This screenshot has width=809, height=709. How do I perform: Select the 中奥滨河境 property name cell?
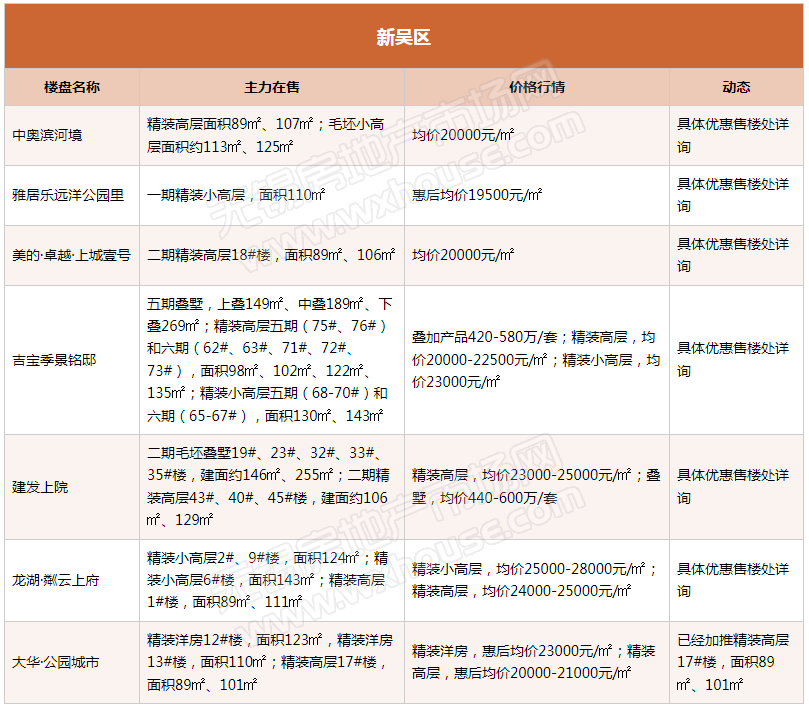coord(54,136)
